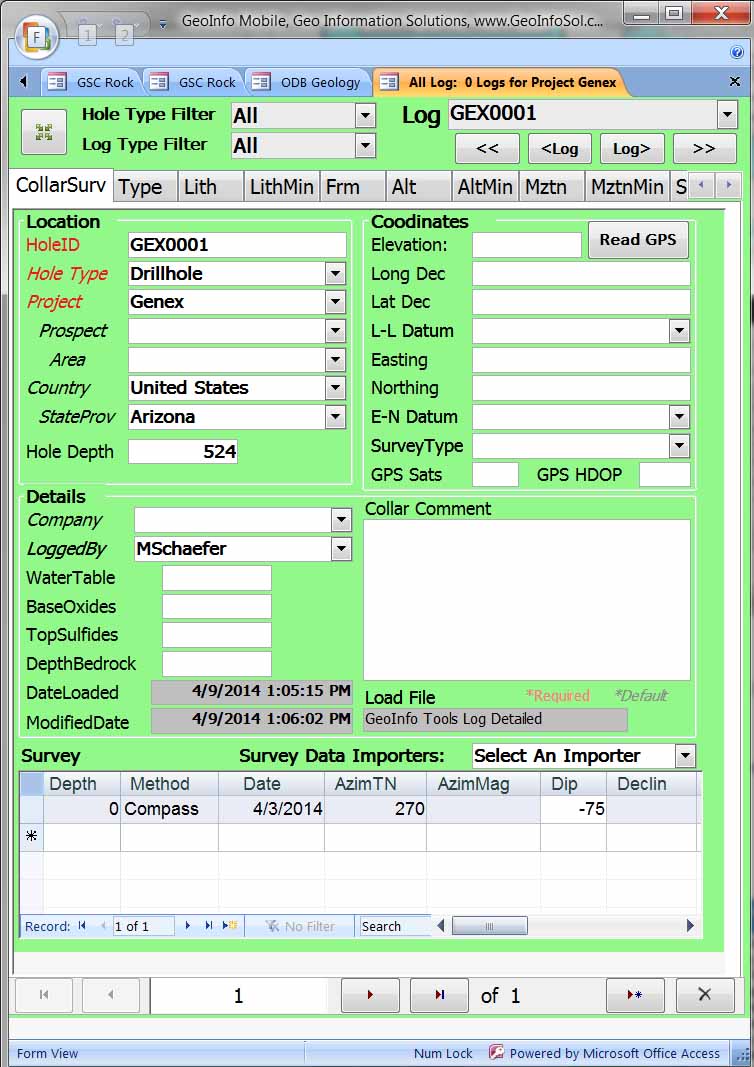Image resolution: width=754 pixels, height=1067 pixels.
Task: Expand the LoggedBy dropdown
Action: 341,549
